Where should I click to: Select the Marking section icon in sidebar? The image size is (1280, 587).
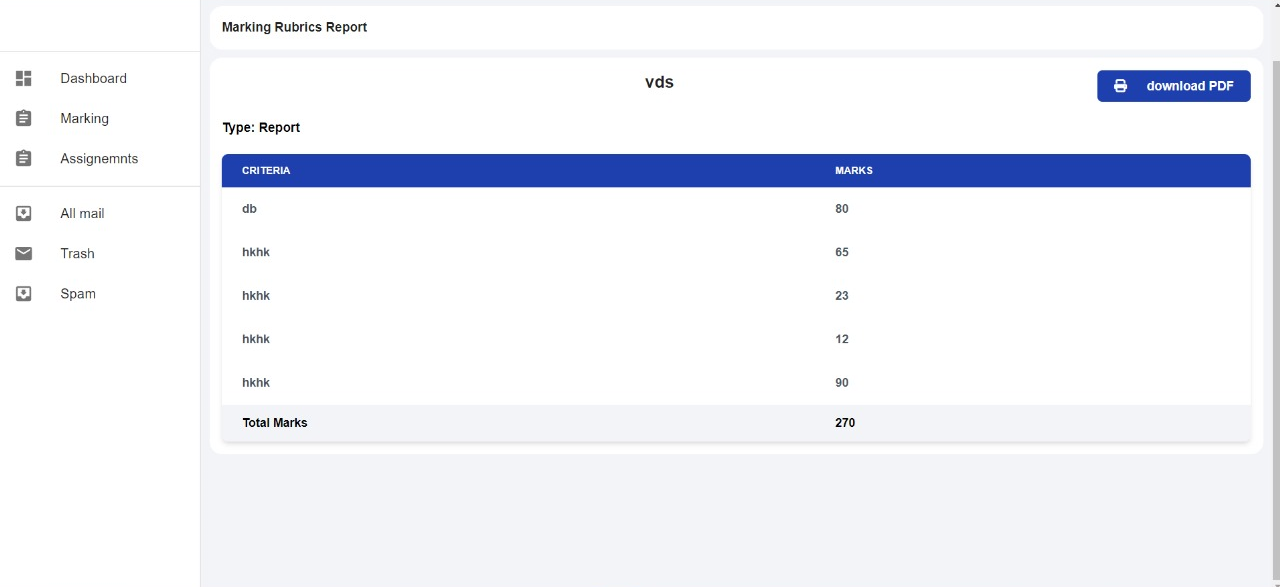pos(23,118)
